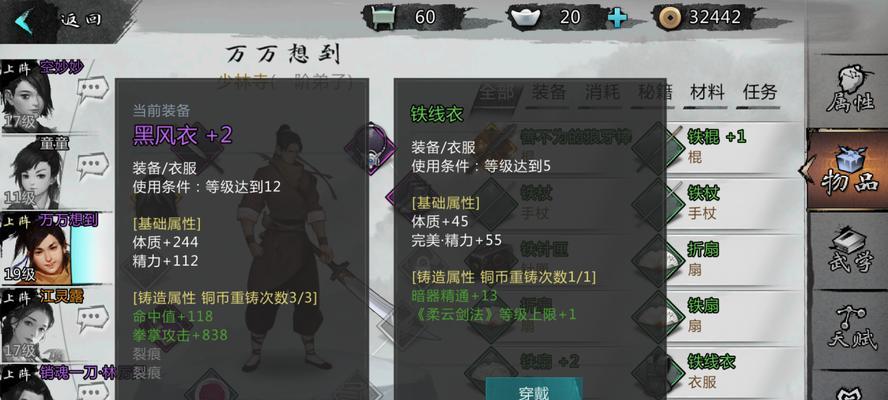Open chat bubble next to 江灵露
The image size is (888, 400).
pos(92,318)
